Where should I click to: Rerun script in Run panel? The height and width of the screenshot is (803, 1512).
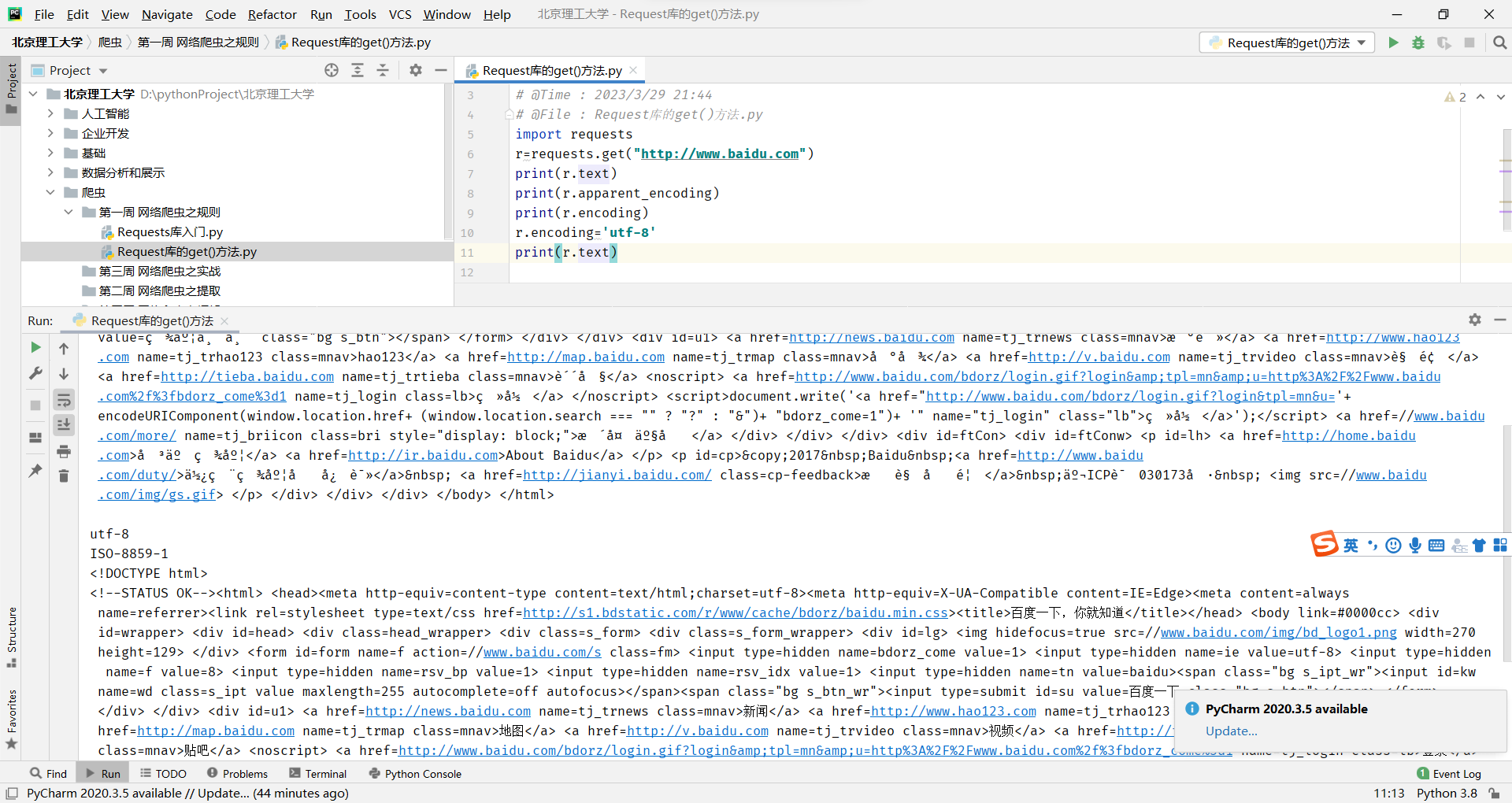click(x=35, y=347)
